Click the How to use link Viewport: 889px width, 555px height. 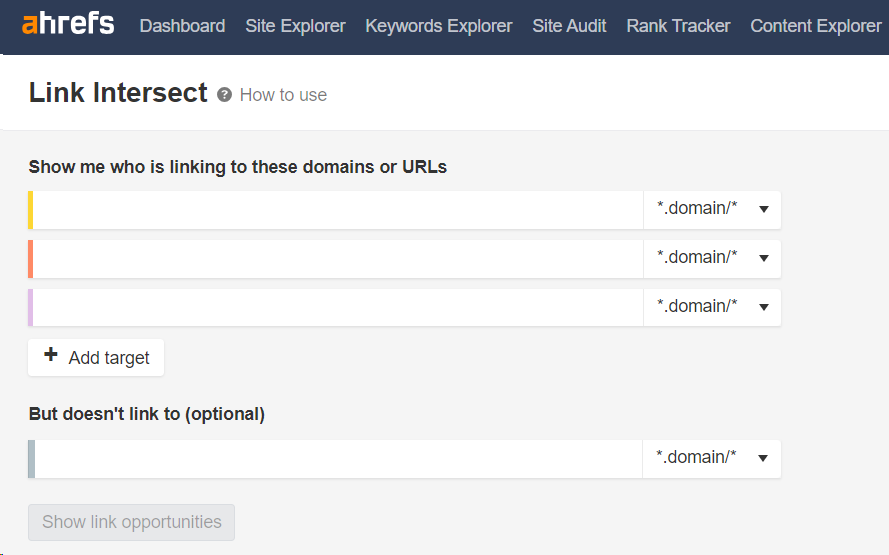pyautogui.click(x=283, y=95)
